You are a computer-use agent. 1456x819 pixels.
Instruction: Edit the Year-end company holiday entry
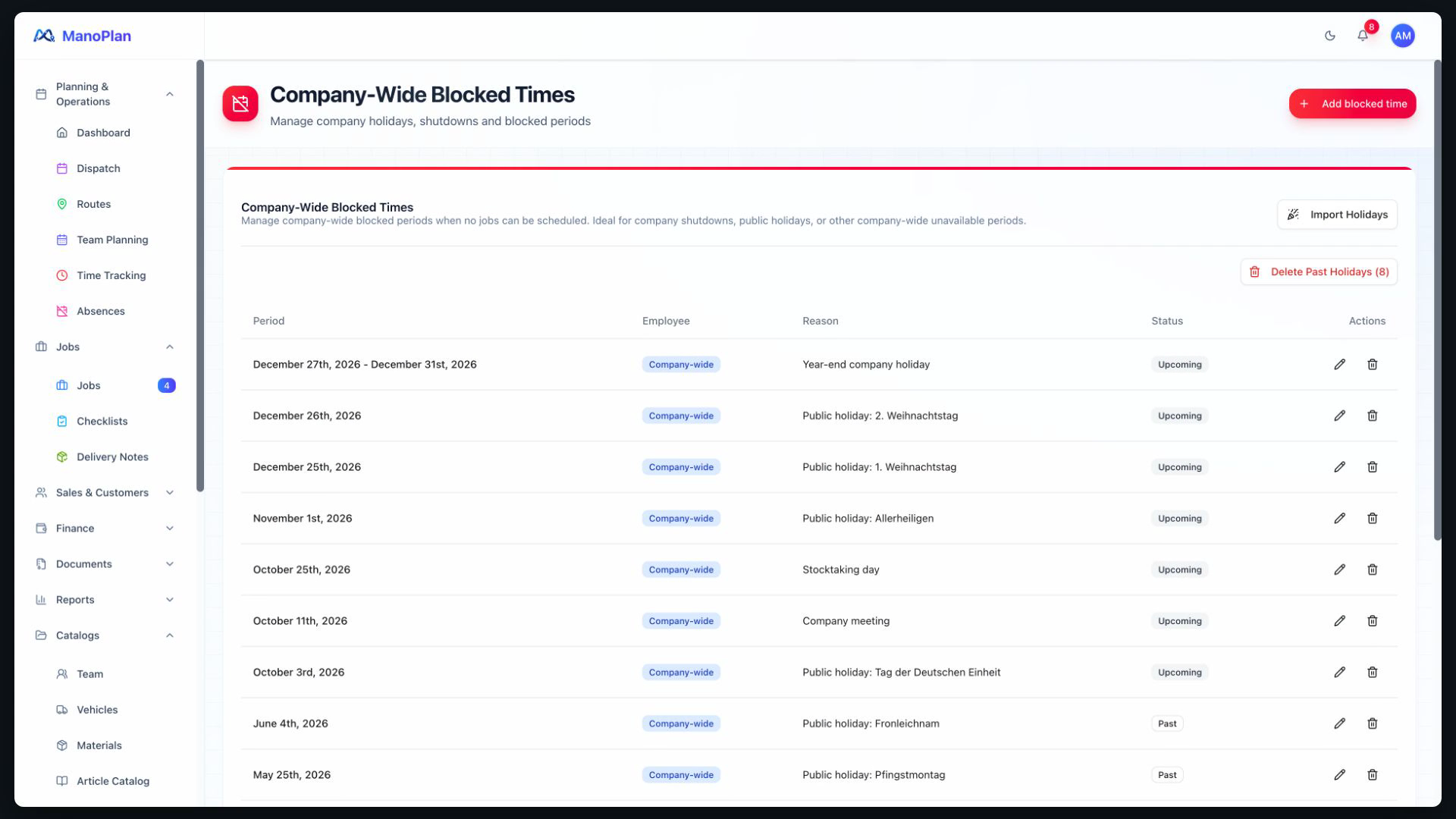coord(1339,365)
